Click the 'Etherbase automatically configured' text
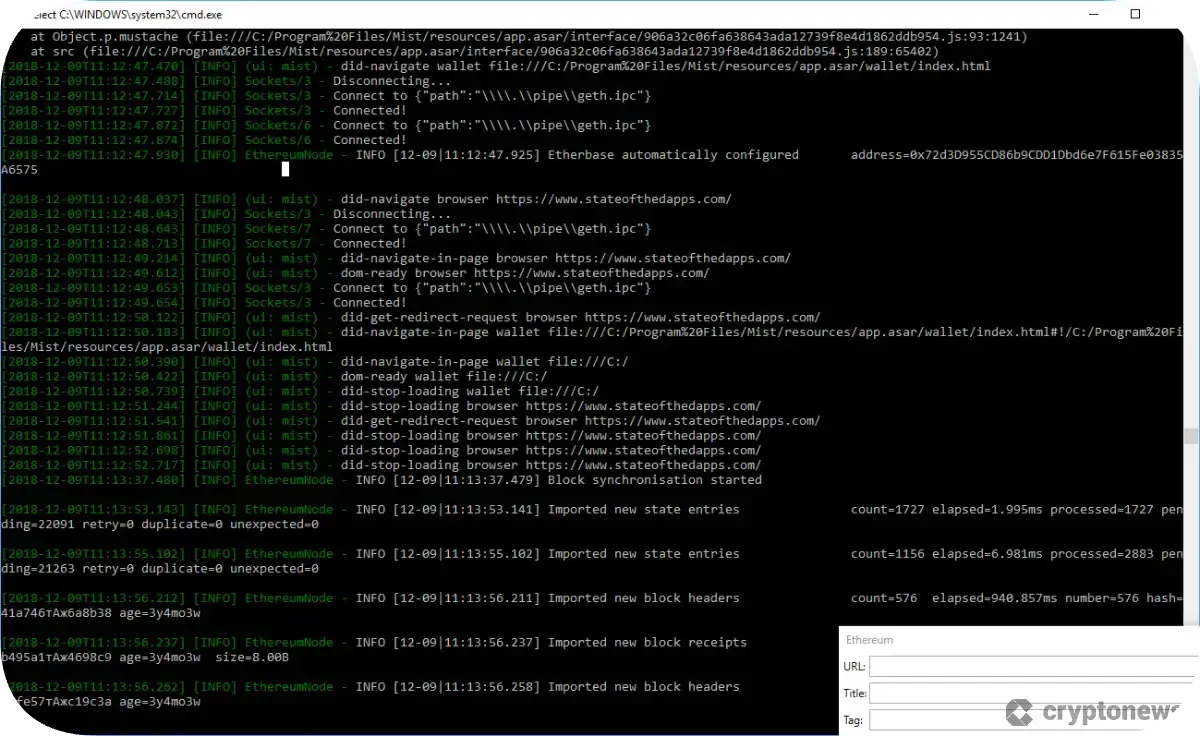Screen dimensions: 1200x736 tap(673, 155)
